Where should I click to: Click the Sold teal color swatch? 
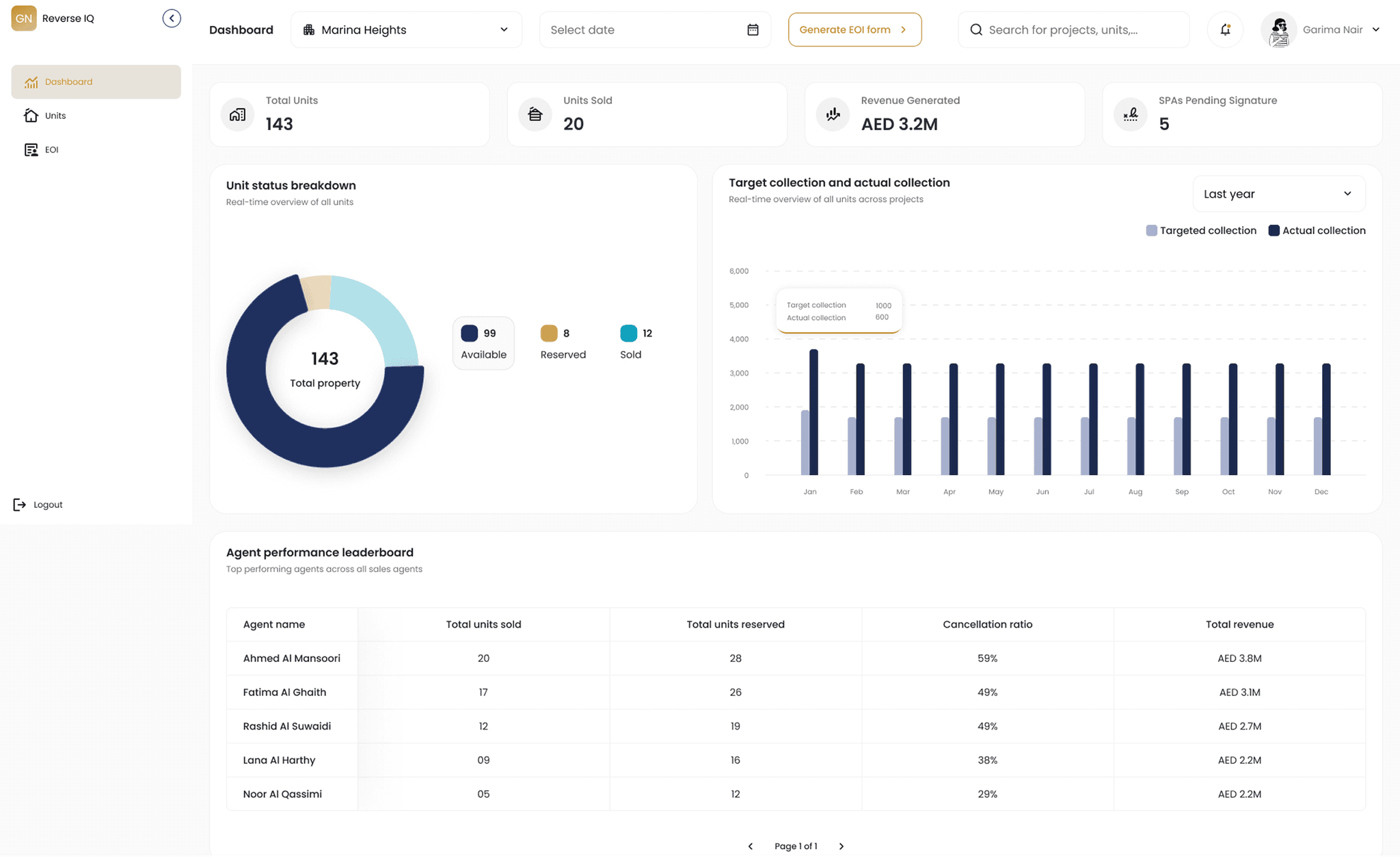628,333
